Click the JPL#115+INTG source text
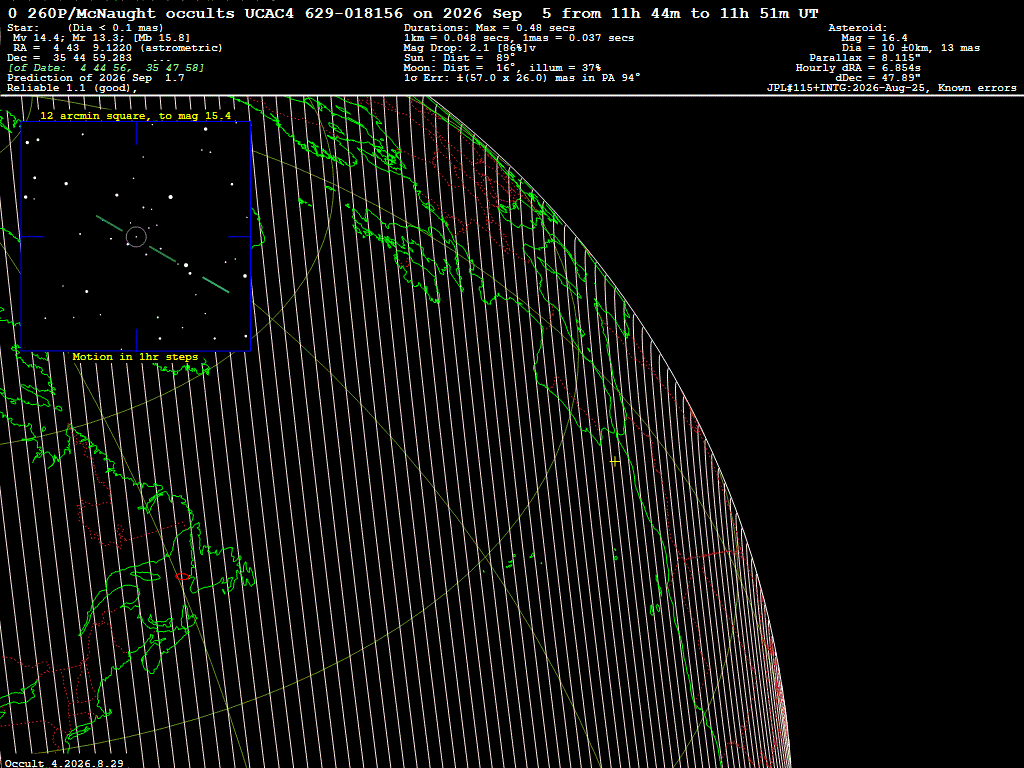 891,88
